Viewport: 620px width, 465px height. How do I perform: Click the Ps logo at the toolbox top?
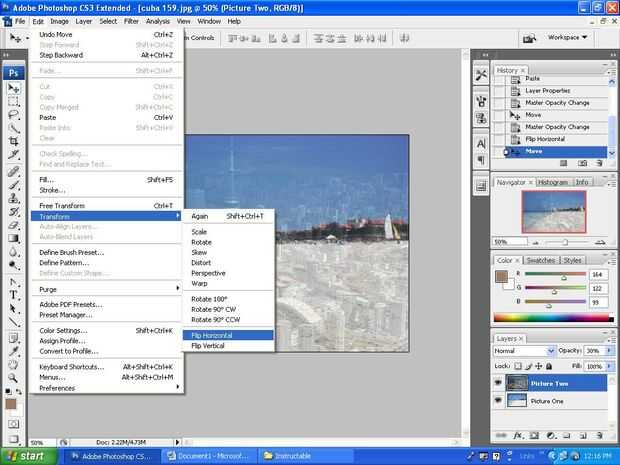pyautogui.click(x=13, y=73)
